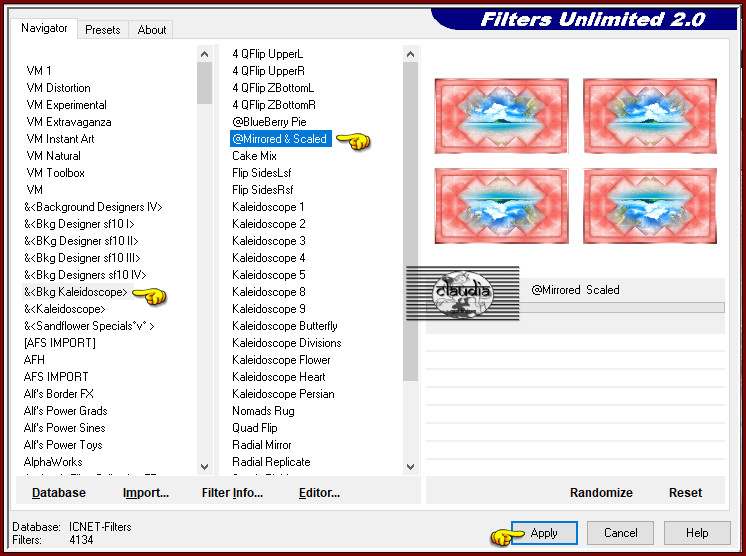Choose @BlueBerry Pie filter
The image size is (746, 556).
click(269, 122)
